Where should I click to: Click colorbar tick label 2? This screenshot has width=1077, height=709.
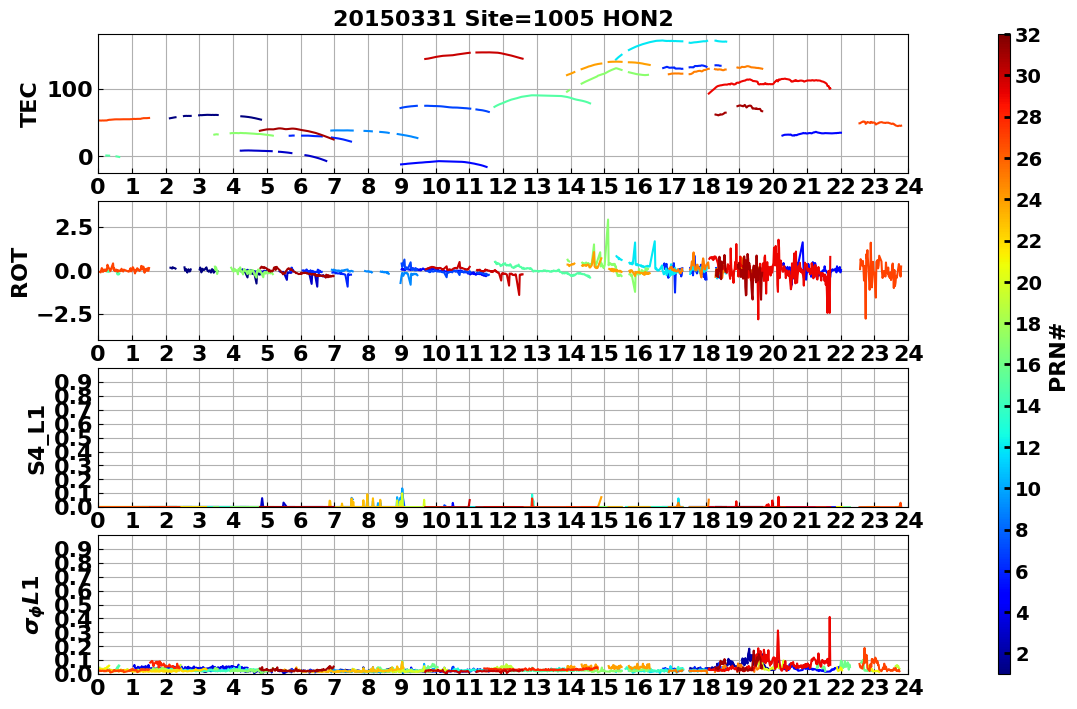[1022, 653]
